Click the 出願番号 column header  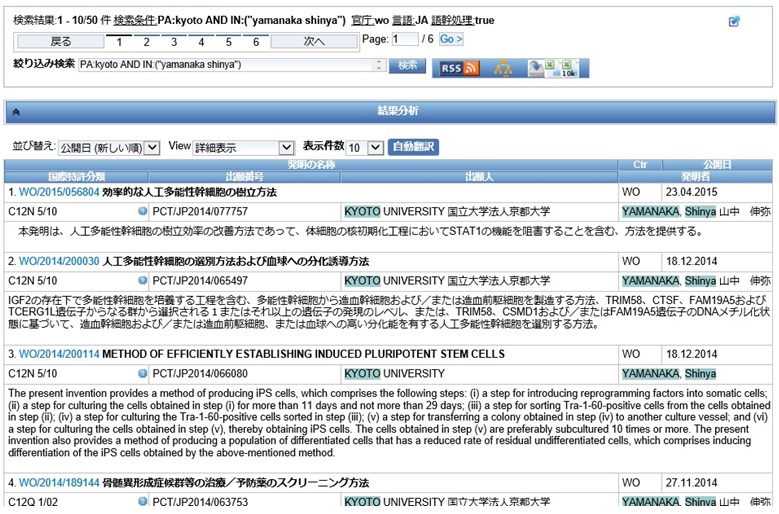coord(244,177)
